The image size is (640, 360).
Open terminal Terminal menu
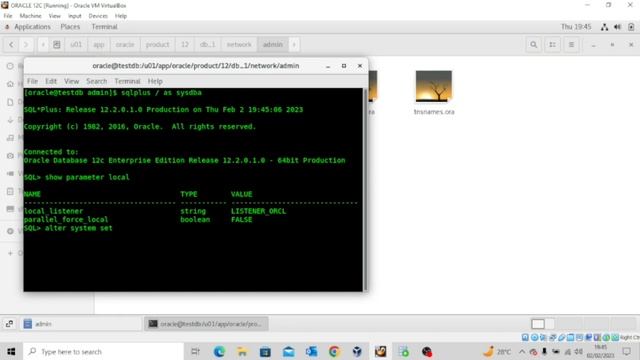[127, 81]
